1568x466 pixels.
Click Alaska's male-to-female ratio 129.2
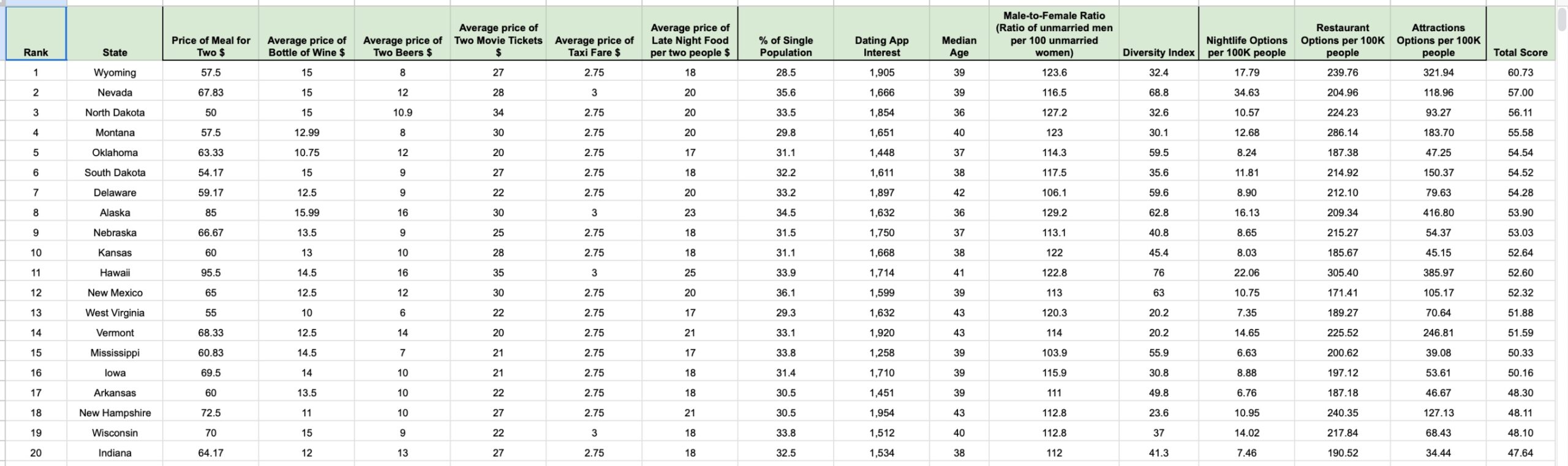[1053, 212]
